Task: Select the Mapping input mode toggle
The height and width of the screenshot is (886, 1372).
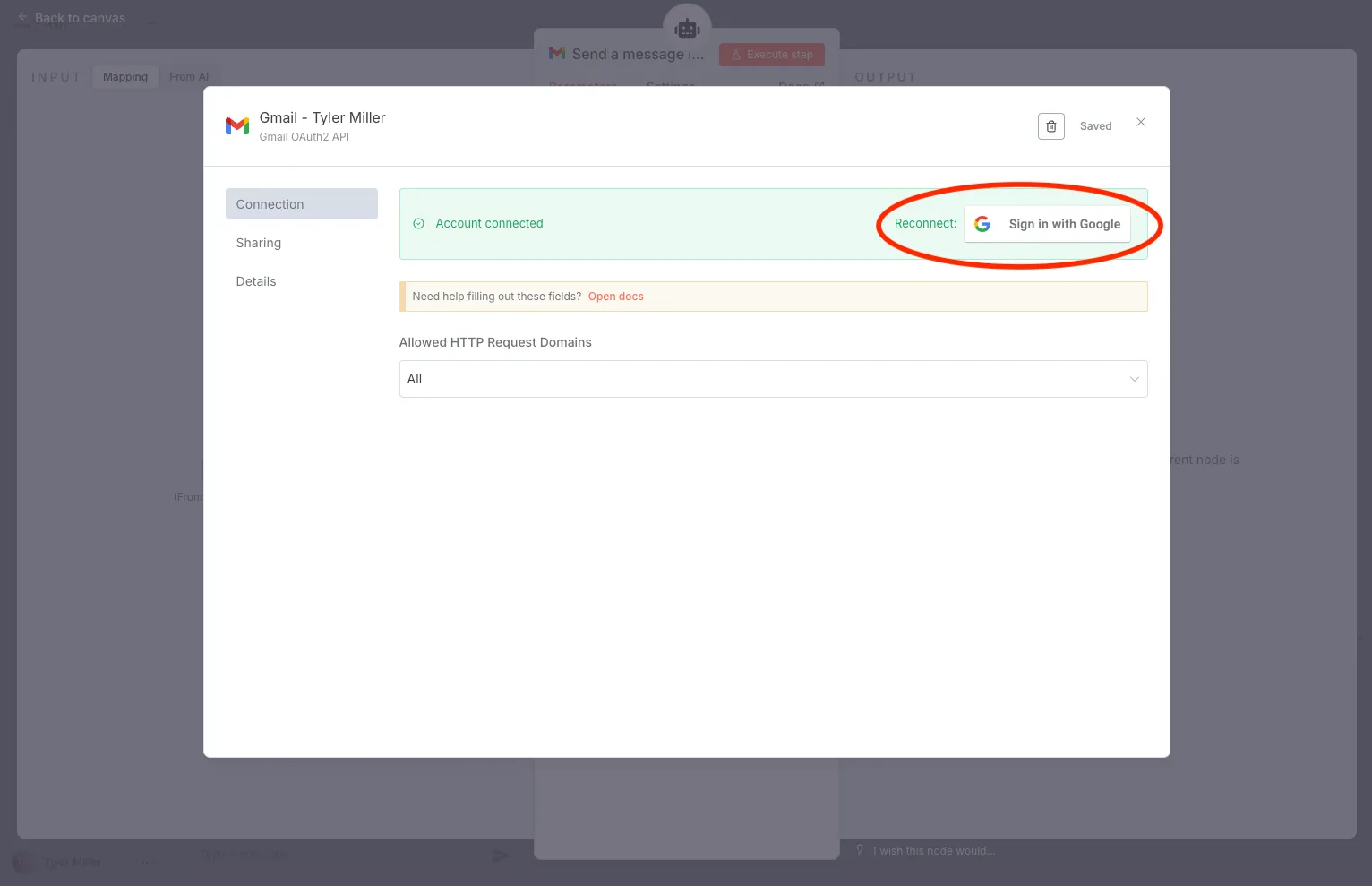Action: [125, 77]
